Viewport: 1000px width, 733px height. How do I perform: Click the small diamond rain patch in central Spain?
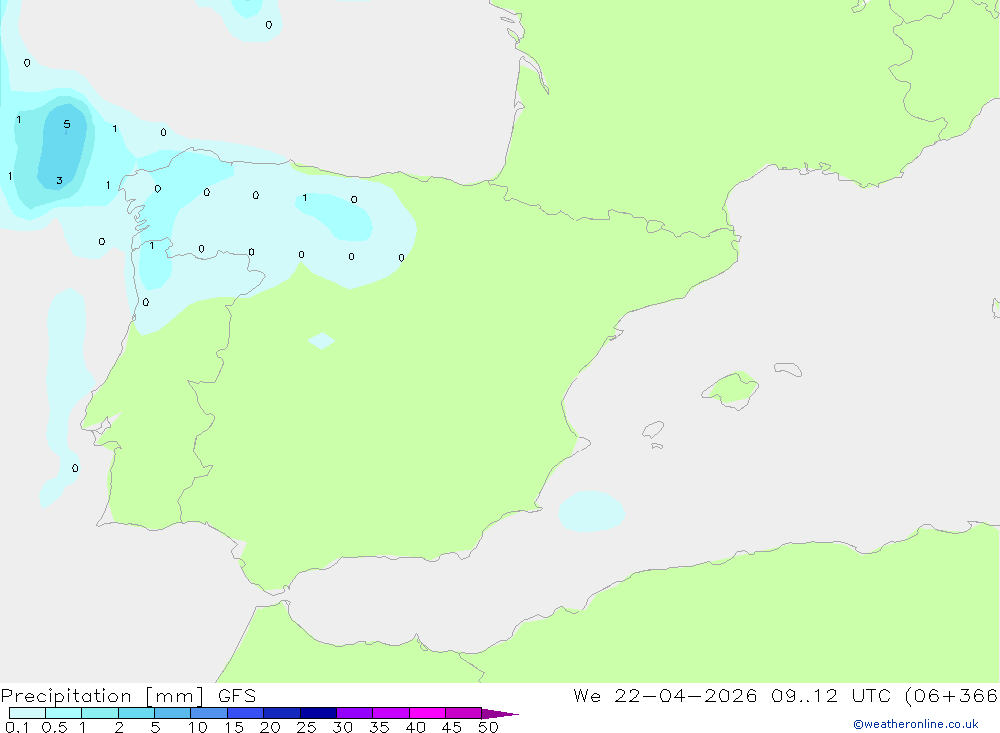point(321,341)
